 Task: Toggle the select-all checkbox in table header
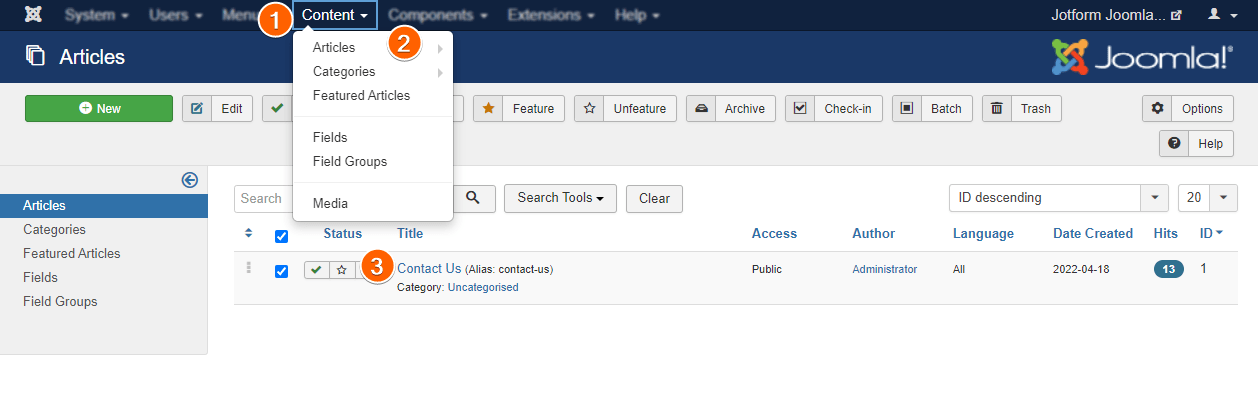(x=281, y=236)
